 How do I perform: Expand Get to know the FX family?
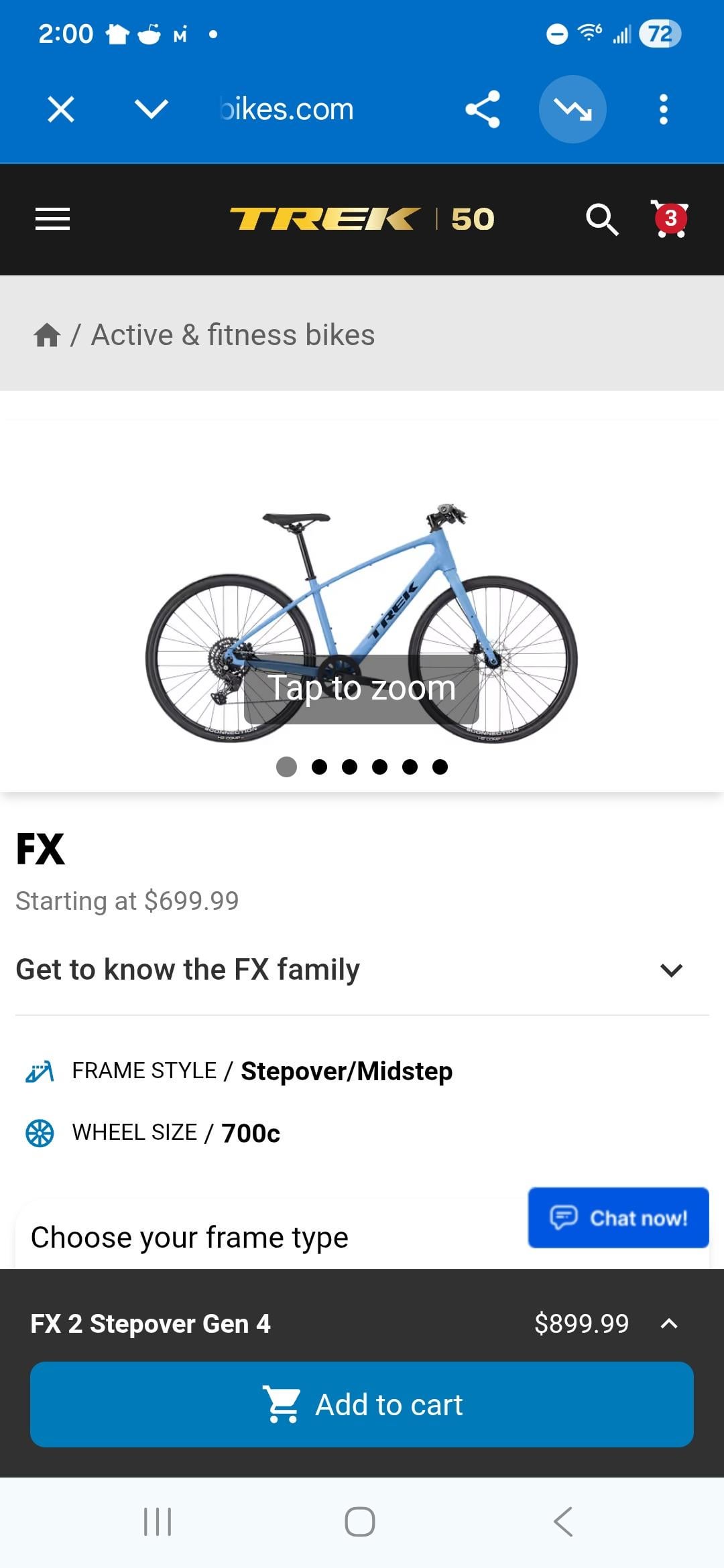click(670, 970)
